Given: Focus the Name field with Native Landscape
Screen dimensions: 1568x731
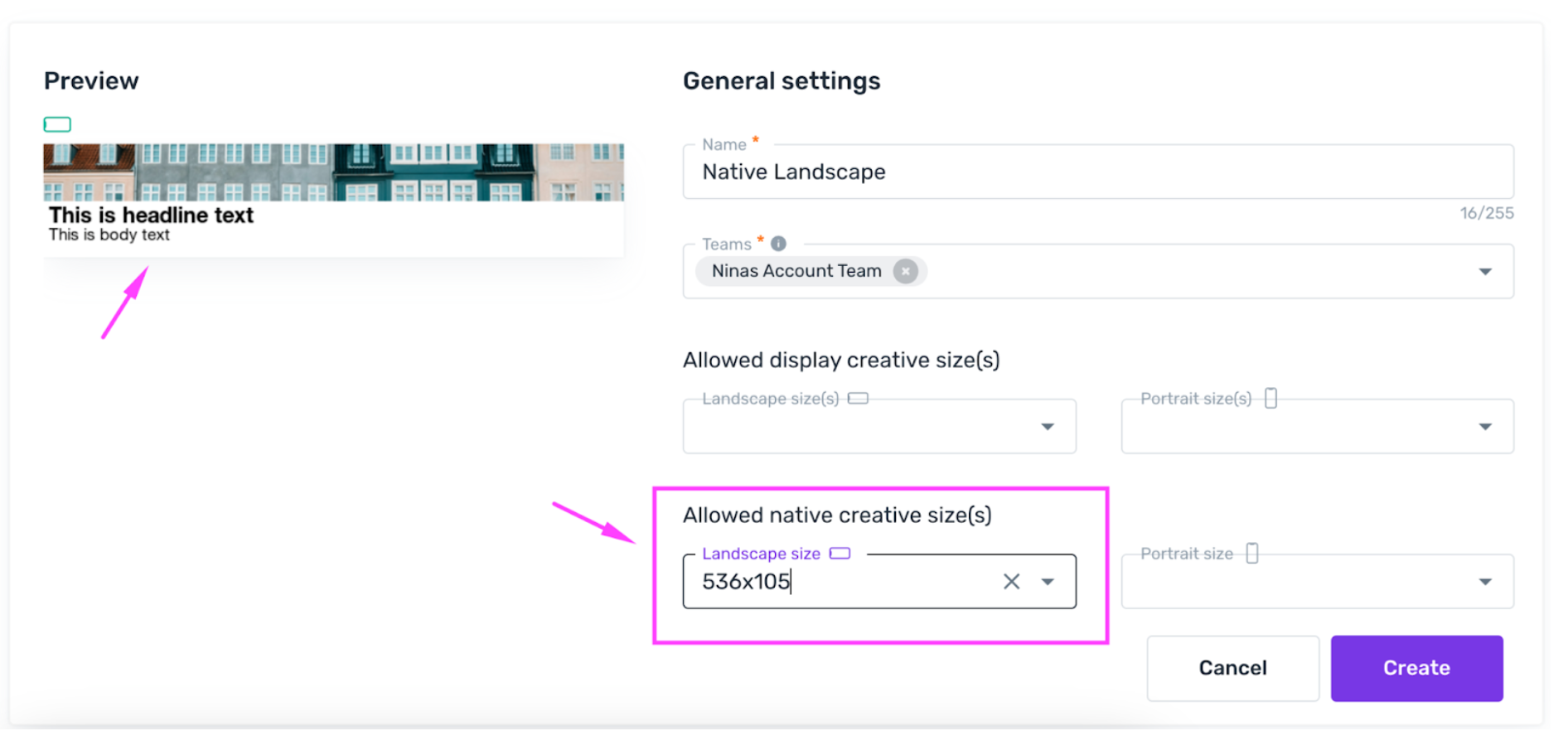Looking at the screenshot, I should click(x=1098, y=172).
